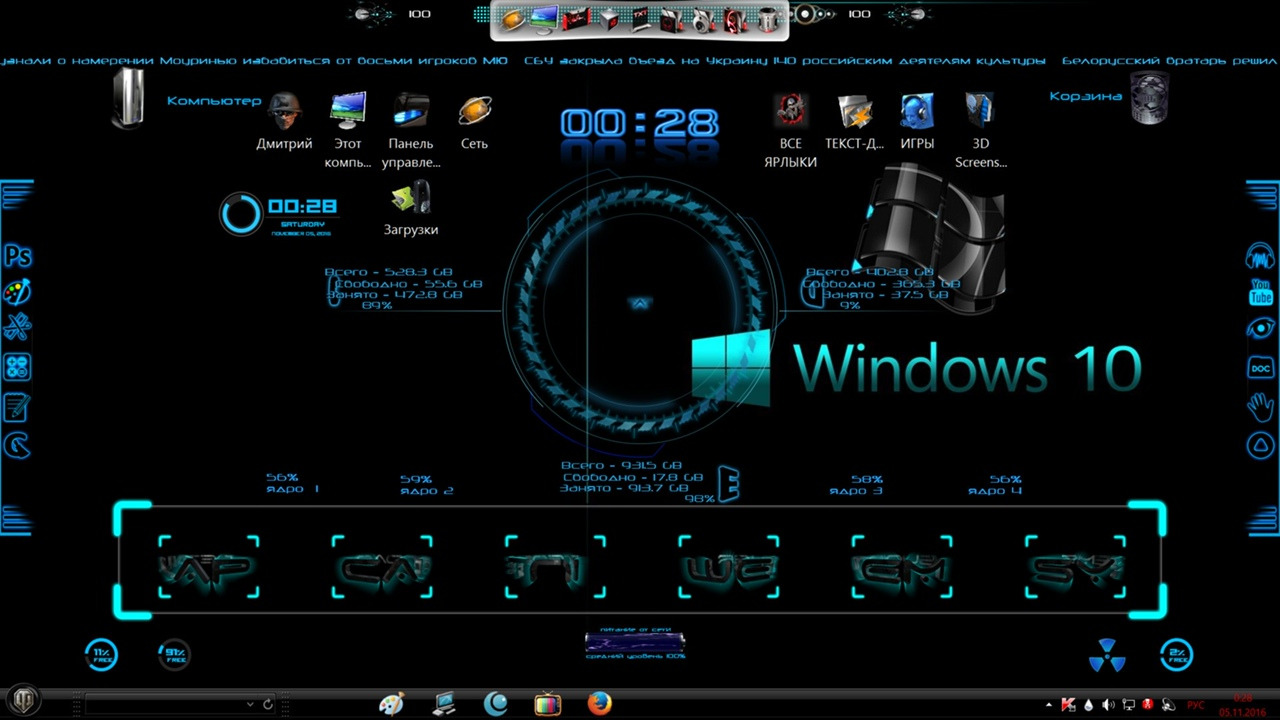Click the DOC icon in right sidebar
The image size is (1280, 720).
click(x=1260, y=368)
